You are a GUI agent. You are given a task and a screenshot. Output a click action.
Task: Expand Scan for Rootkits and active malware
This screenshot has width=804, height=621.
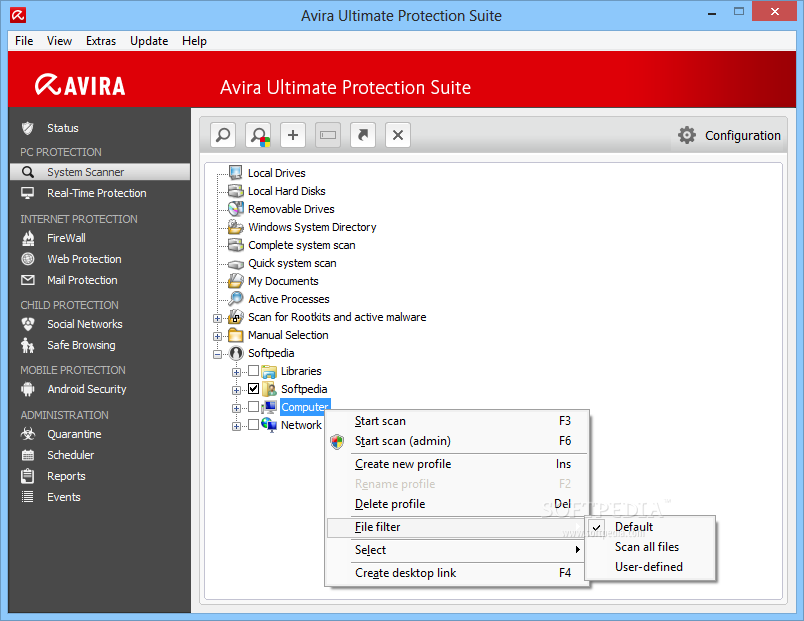(x=218, y=318)
